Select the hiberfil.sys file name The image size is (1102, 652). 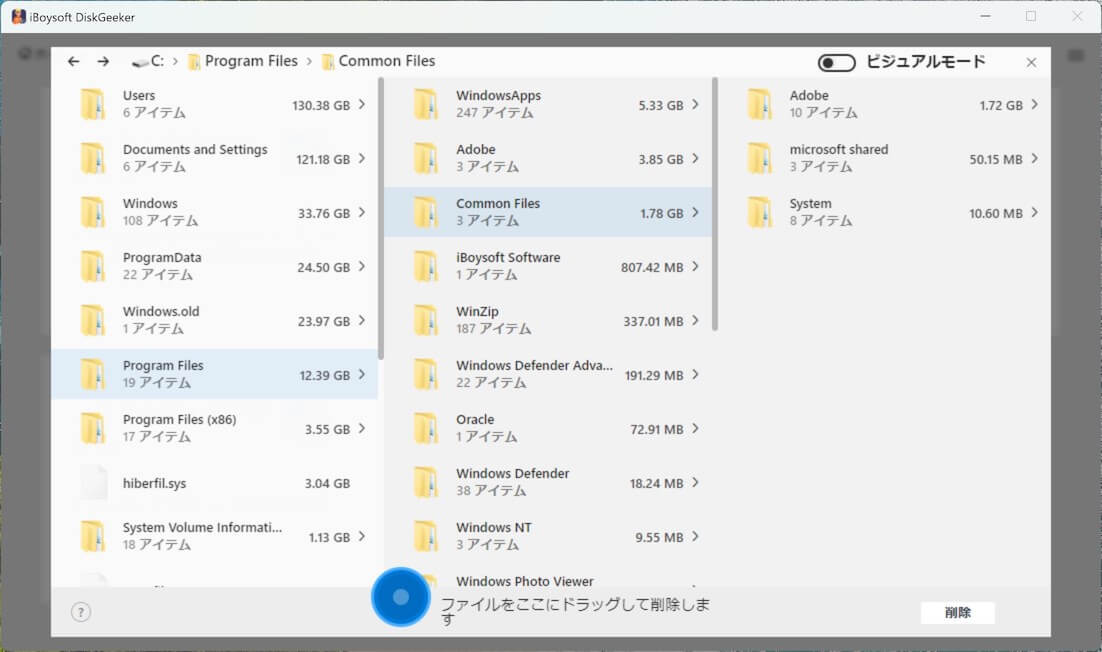155,483
